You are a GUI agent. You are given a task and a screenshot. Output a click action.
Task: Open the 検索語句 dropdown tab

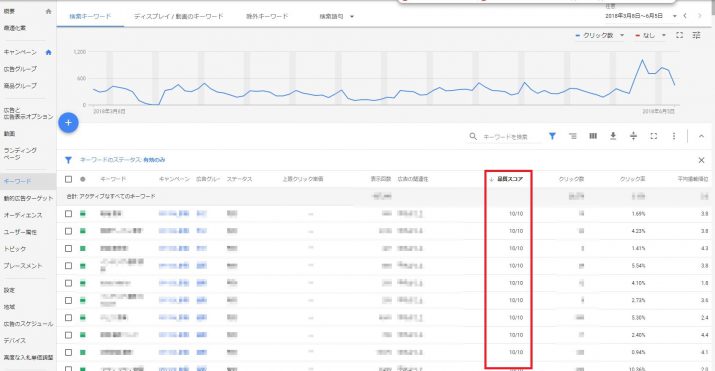[x=337, y=16]
